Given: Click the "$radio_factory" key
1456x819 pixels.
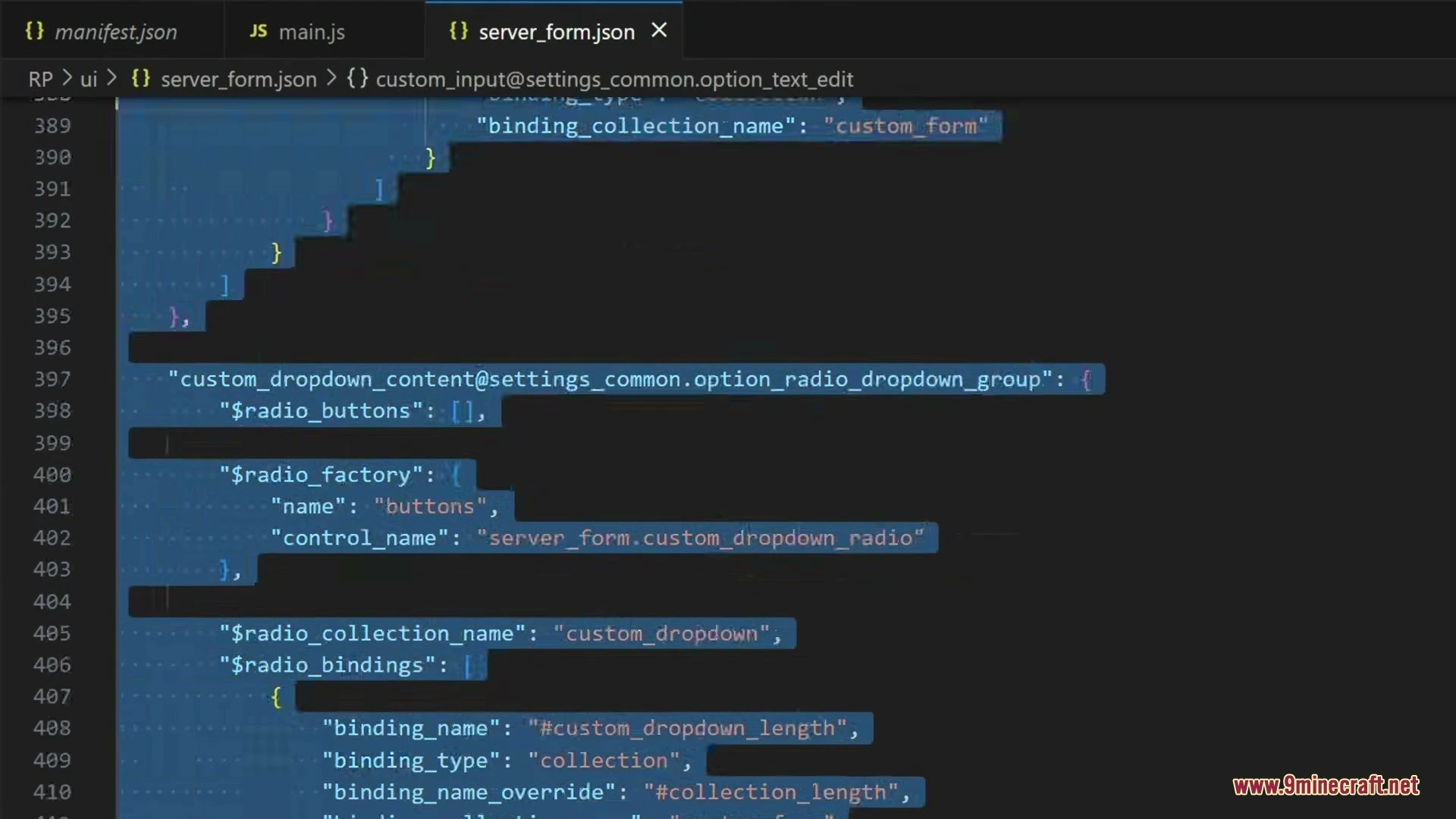Looking at the screenshot, I should [x=322, y=475].
